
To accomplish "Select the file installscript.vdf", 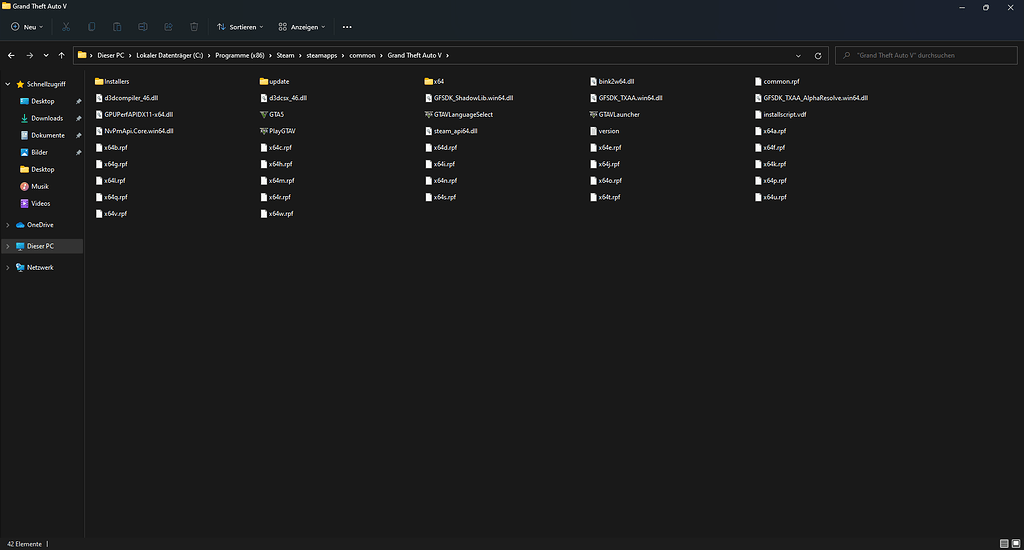I will coord(780,114).
